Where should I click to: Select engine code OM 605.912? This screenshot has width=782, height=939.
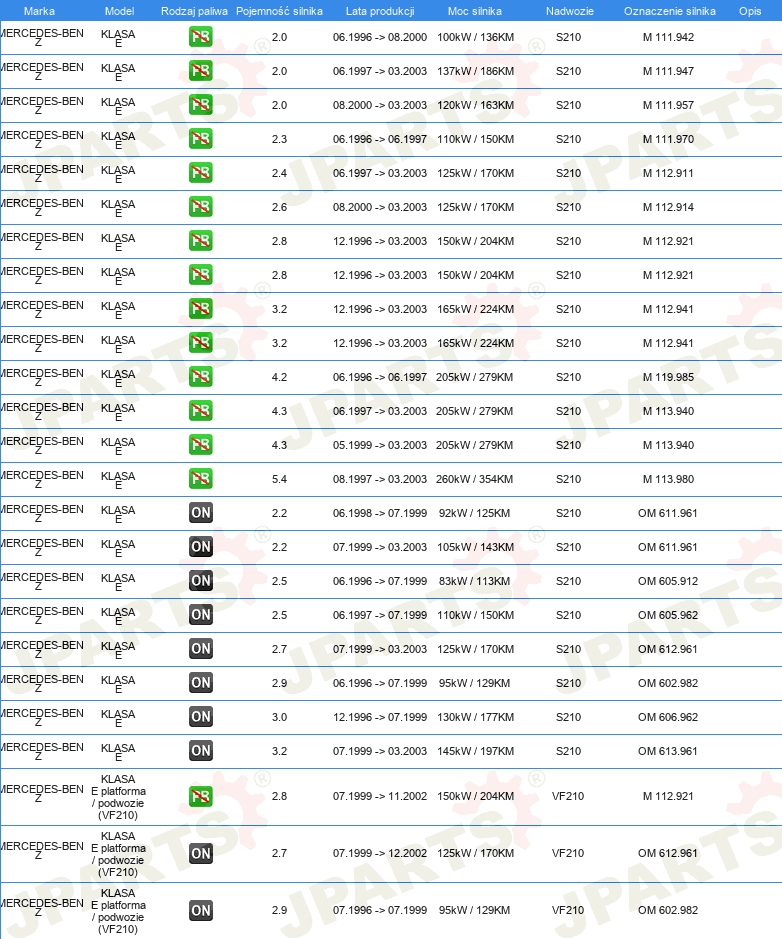pyautogui.click(x=668, y=581)
